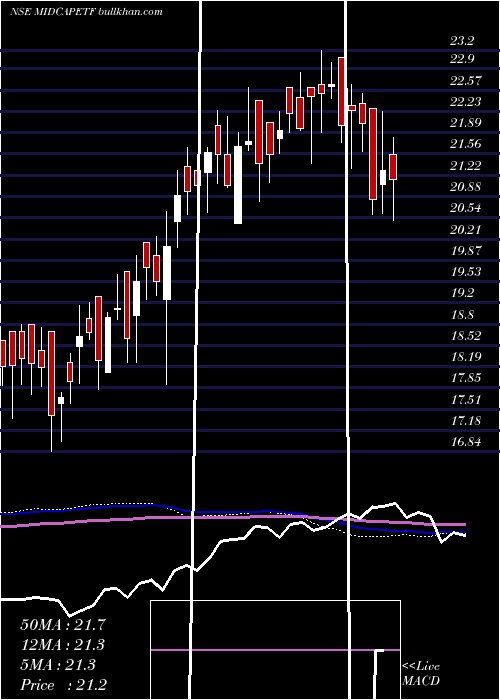The height and width of the screenshot is (700, 500).
Task: Select the 17.51 price value
Action: pos(466,399)
